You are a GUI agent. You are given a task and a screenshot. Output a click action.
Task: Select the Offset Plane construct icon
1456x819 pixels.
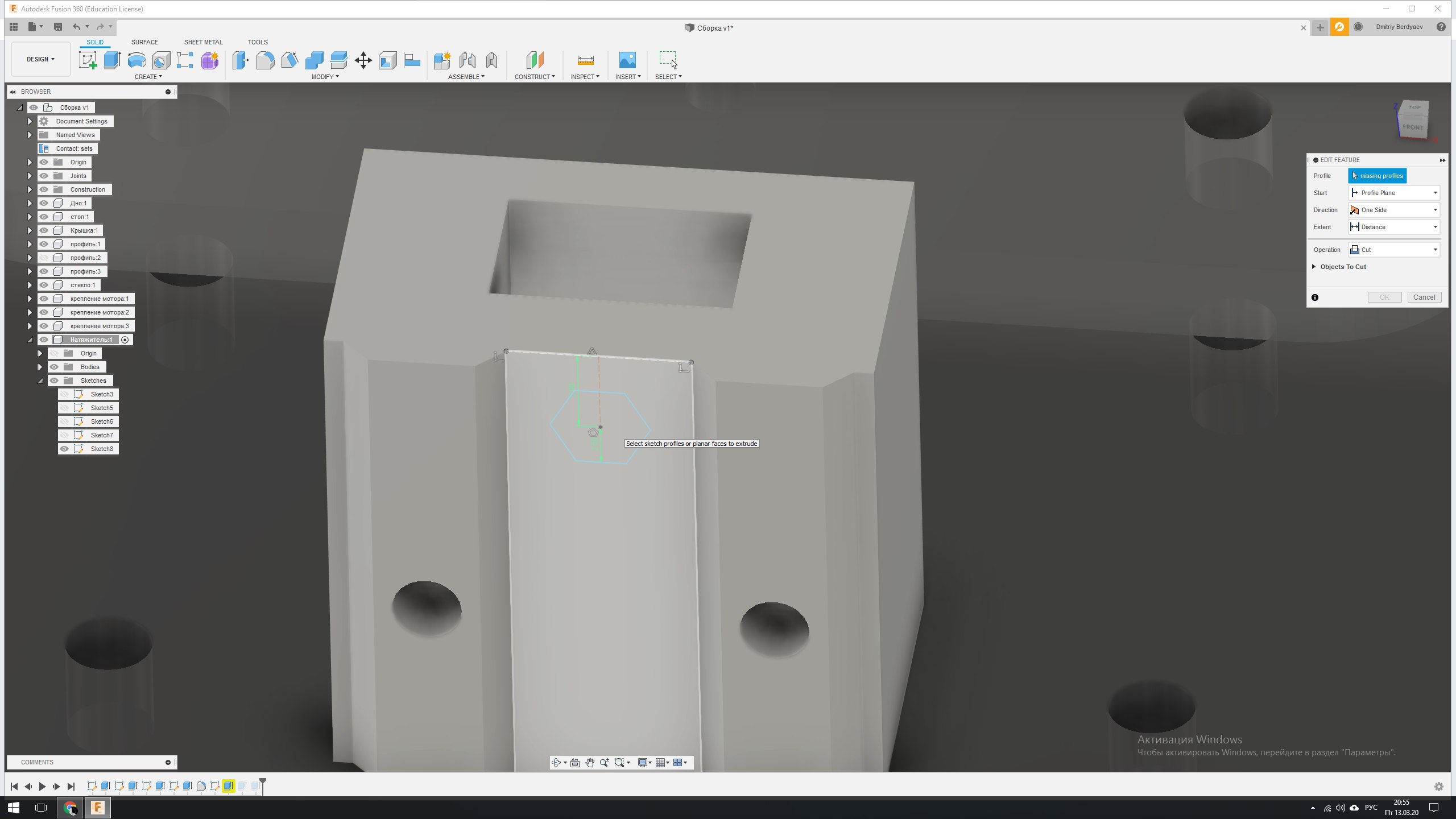click(x=535, y=60)
